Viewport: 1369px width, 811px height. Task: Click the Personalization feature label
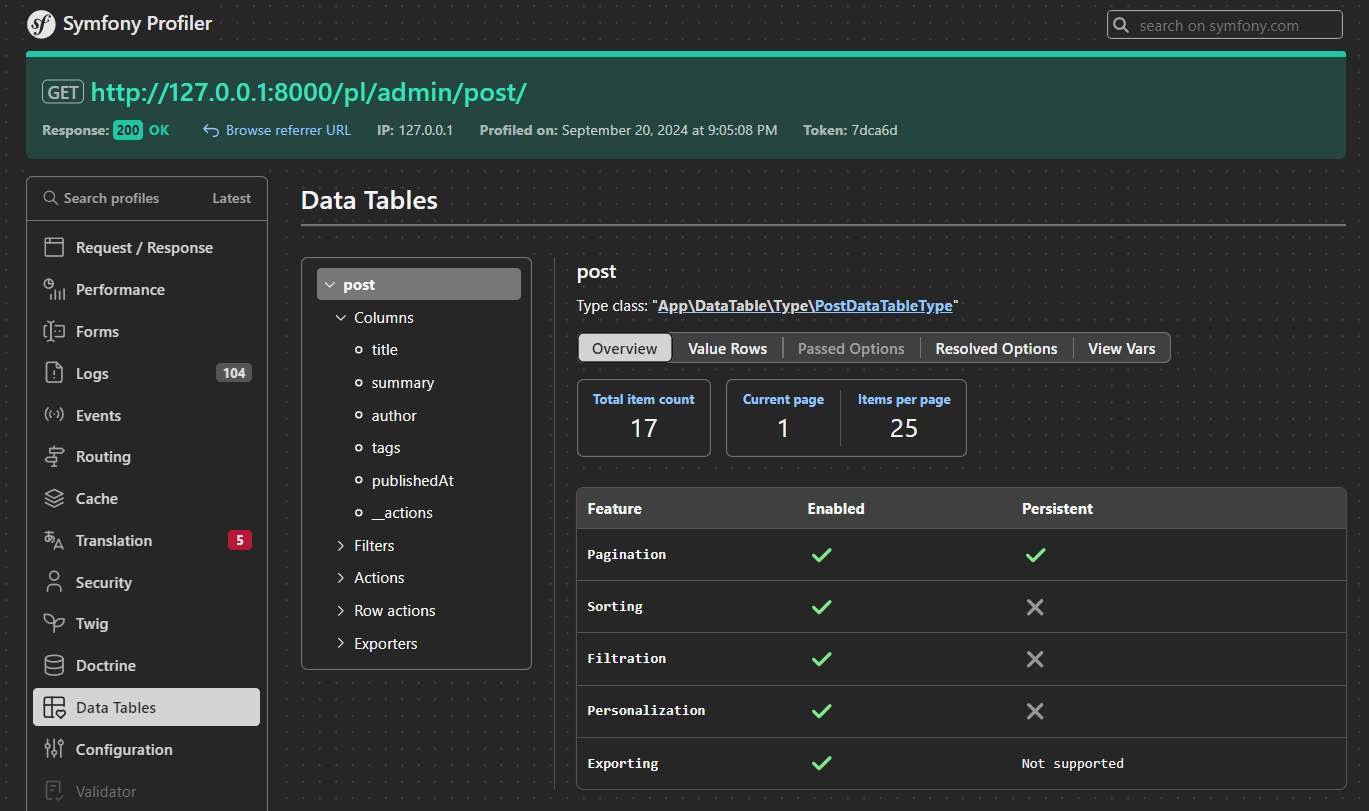point(646,710)
